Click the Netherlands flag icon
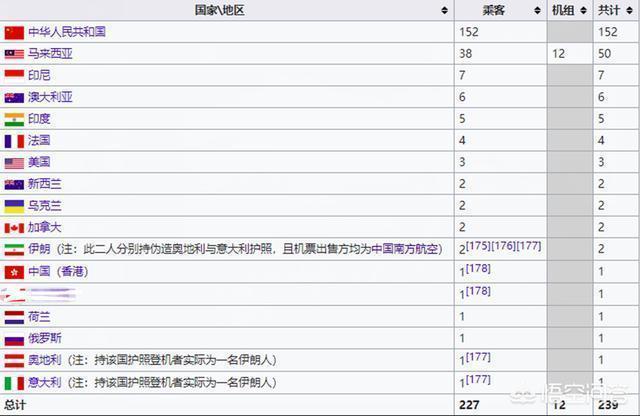Screen dimensions: 640x416 [14, 317]
